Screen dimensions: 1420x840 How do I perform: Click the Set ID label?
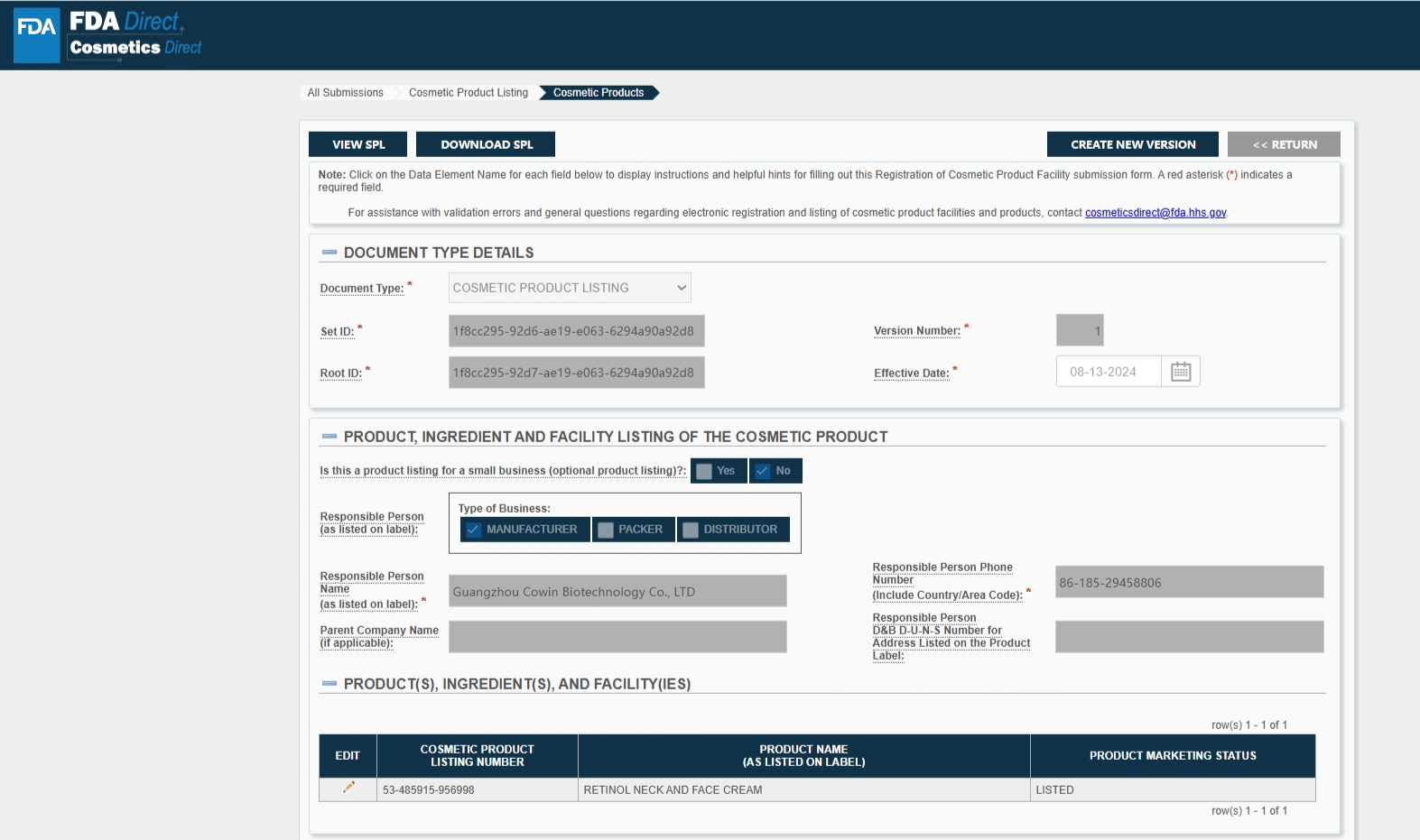tap(338, 332)
